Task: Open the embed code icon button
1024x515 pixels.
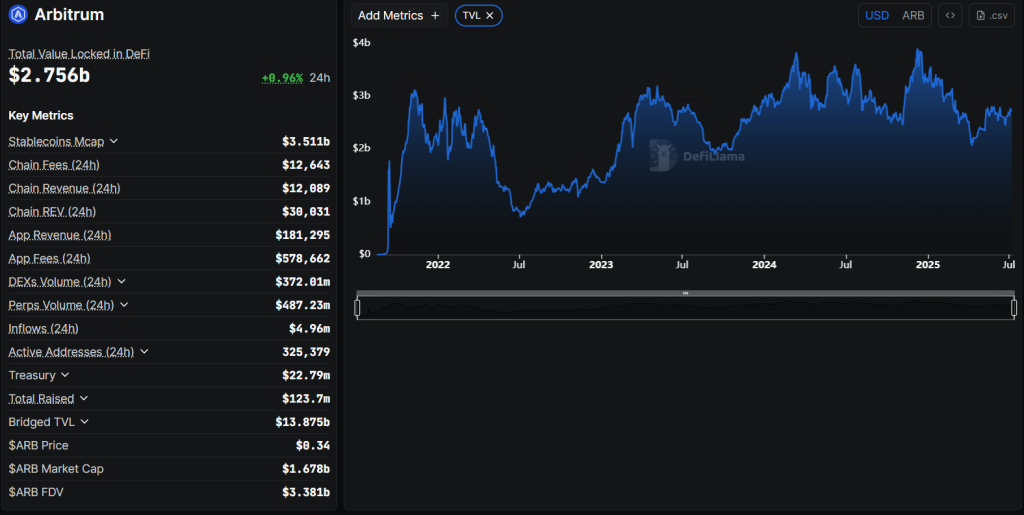Action: 950,16
